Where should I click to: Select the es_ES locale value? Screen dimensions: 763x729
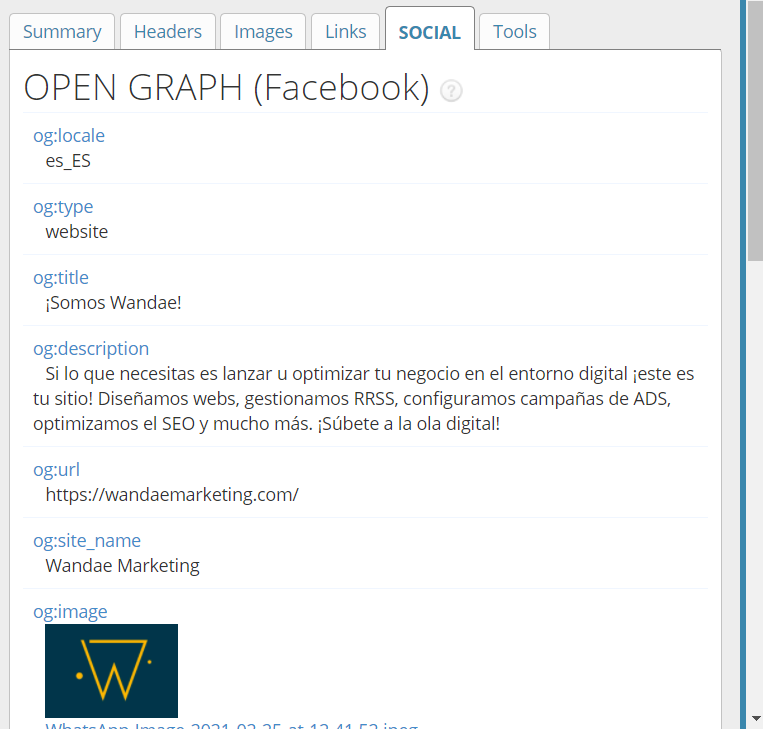[x=68, y=161]
